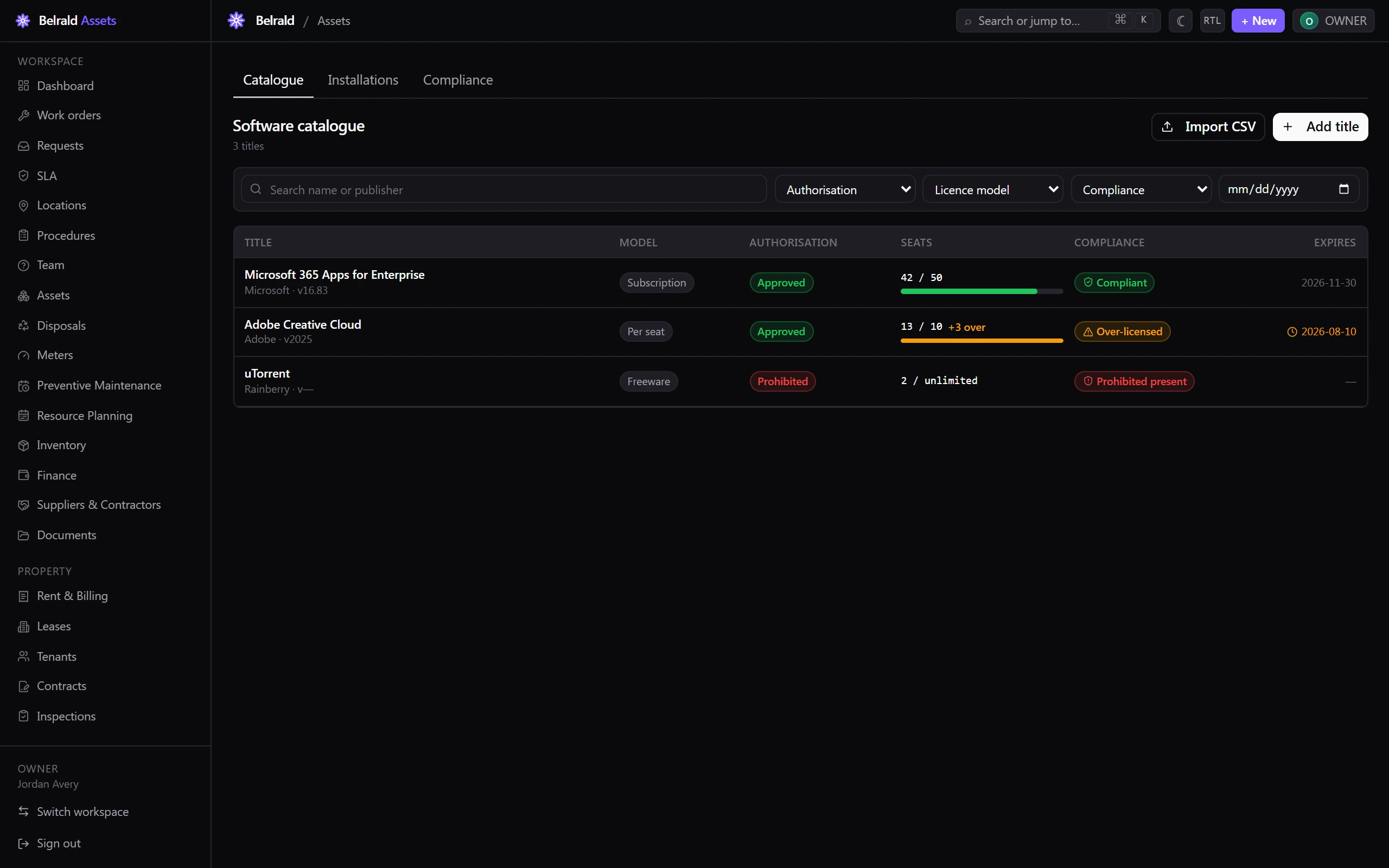Viewport: 1389px width, 868px height.
Task: Click the Belrald breadcrumb link
Action: 275,21
